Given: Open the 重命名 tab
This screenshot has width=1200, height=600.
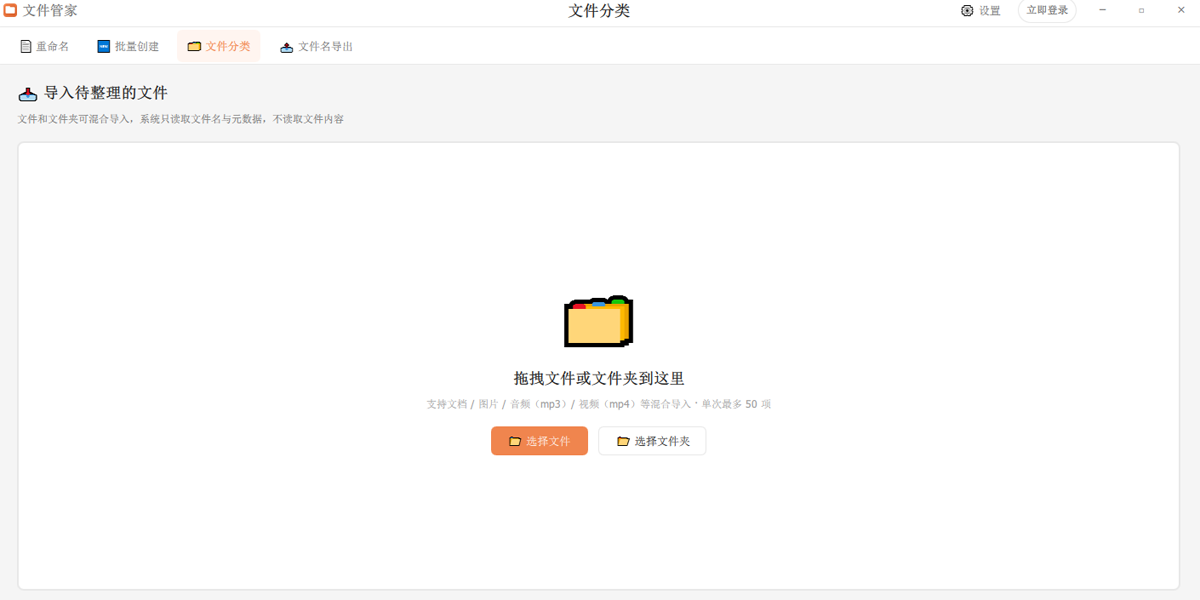Looking at the screenshot, I should (x=45, y=46).
